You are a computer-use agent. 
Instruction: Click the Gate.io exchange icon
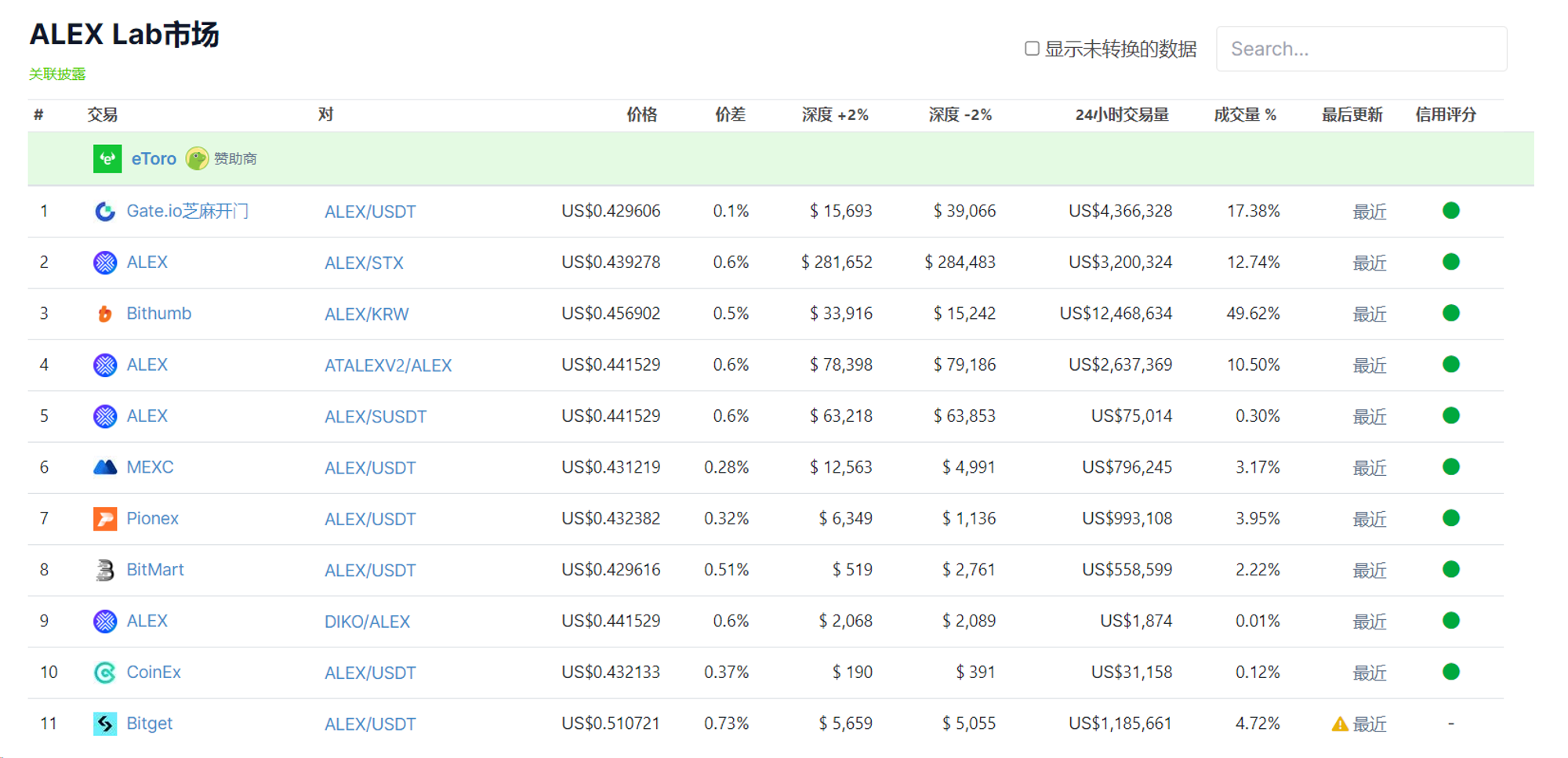tap(106, 211)
